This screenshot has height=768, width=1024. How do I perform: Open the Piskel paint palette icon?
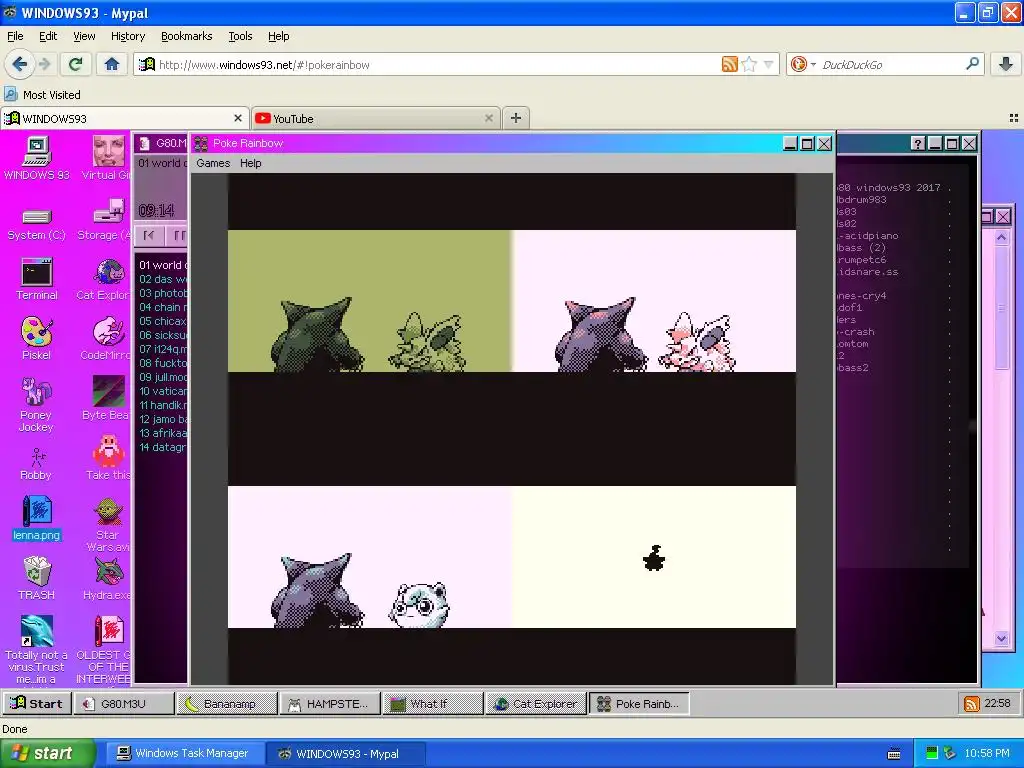[x=37, y=338]
